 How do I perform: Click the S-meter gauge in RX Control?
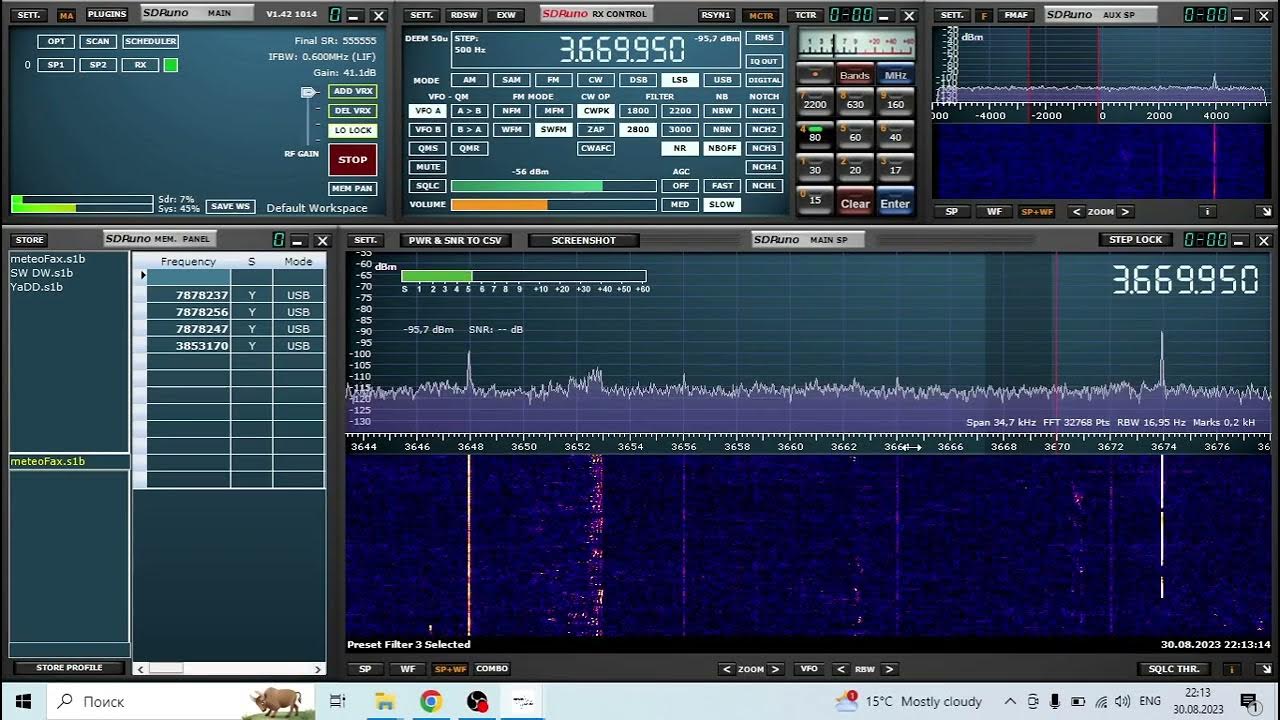pyautogui.click(x=856, y=45)
